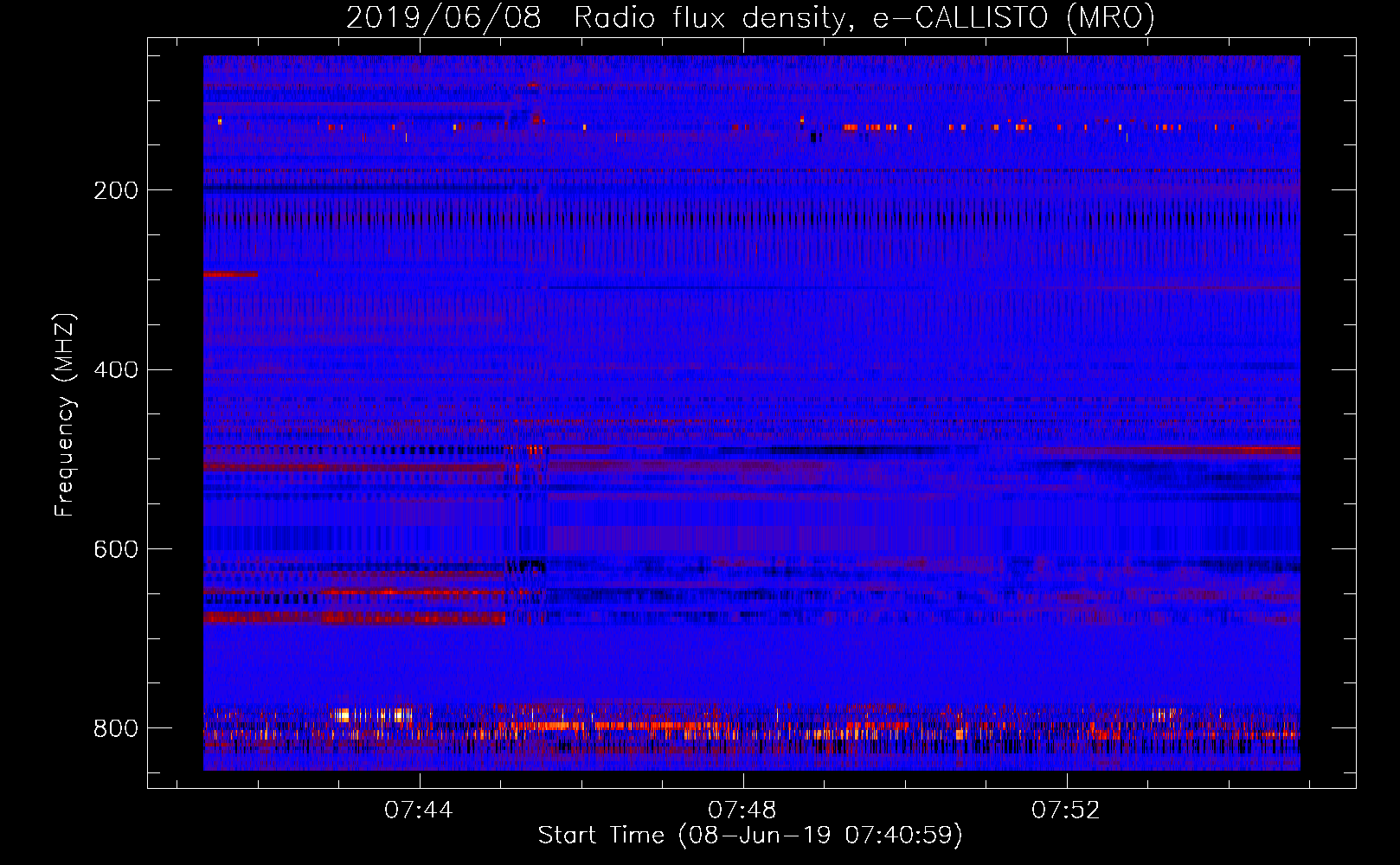The height and width of the screenshot is (865, 1400).
Task: Click the '400' frequency tick label
Action: [x=116, y=370]
